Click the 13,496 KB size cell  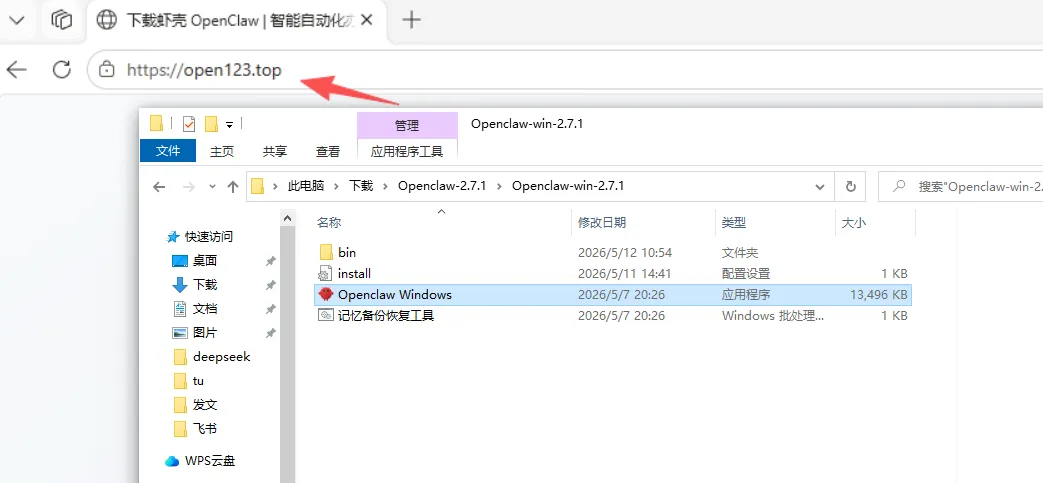(878, 295)
